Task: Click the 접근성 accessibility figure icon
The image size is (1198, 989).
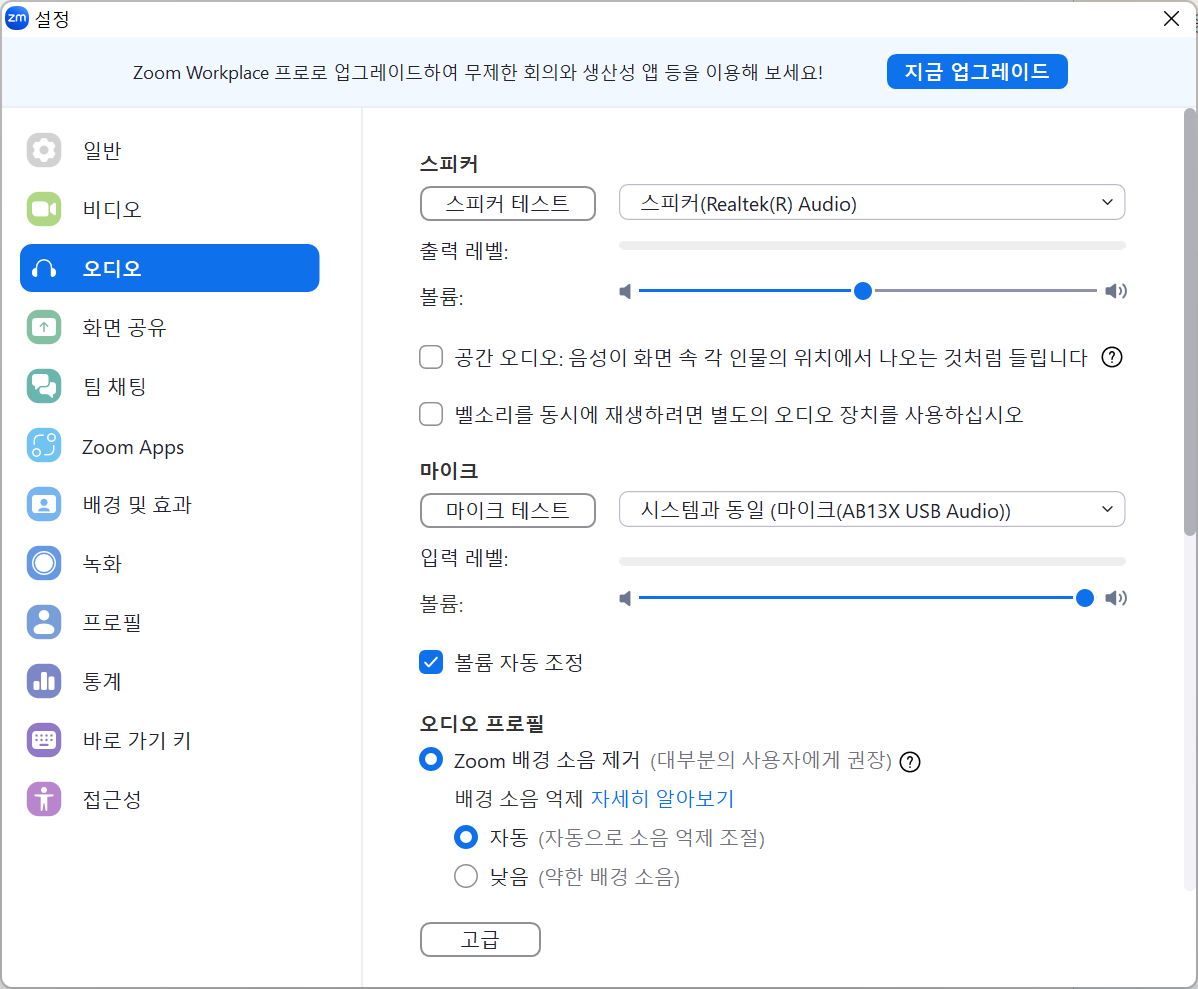Action: coord(44,799)
